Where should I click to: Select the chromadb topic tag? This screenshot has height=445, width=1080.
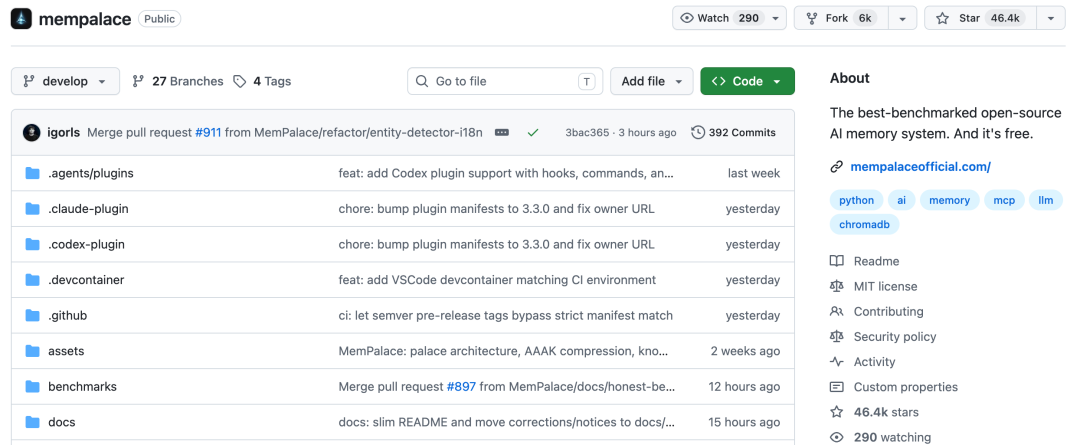[864, 225]
